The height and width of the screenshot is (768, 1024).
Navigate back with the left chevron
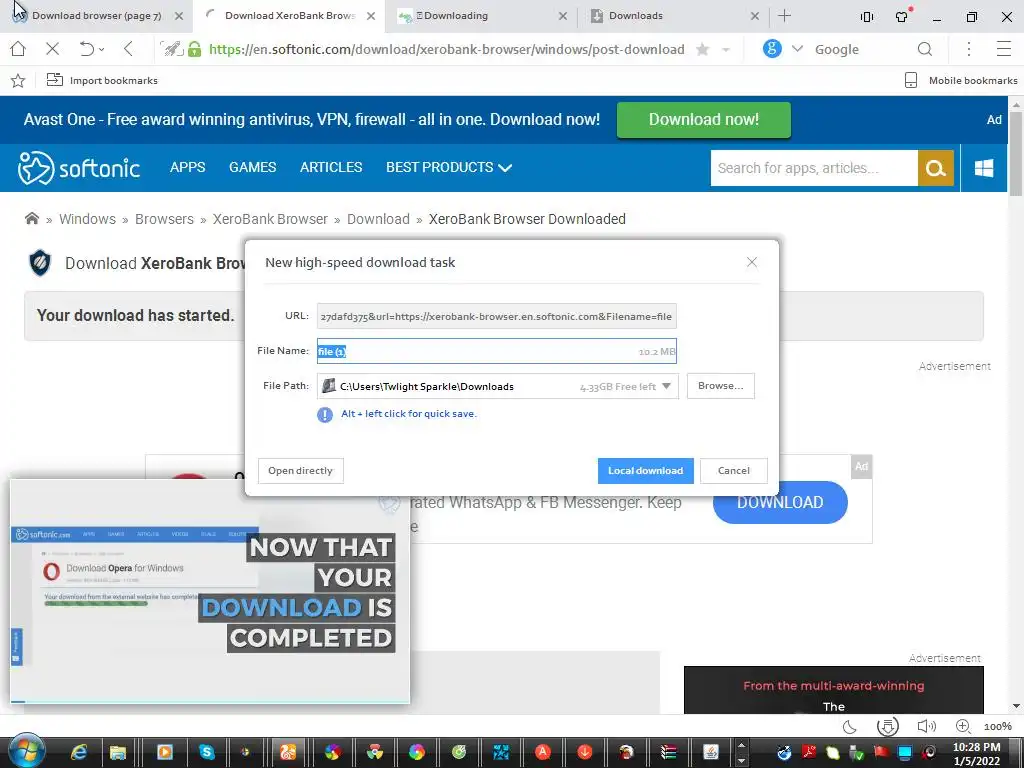[129, 49]
